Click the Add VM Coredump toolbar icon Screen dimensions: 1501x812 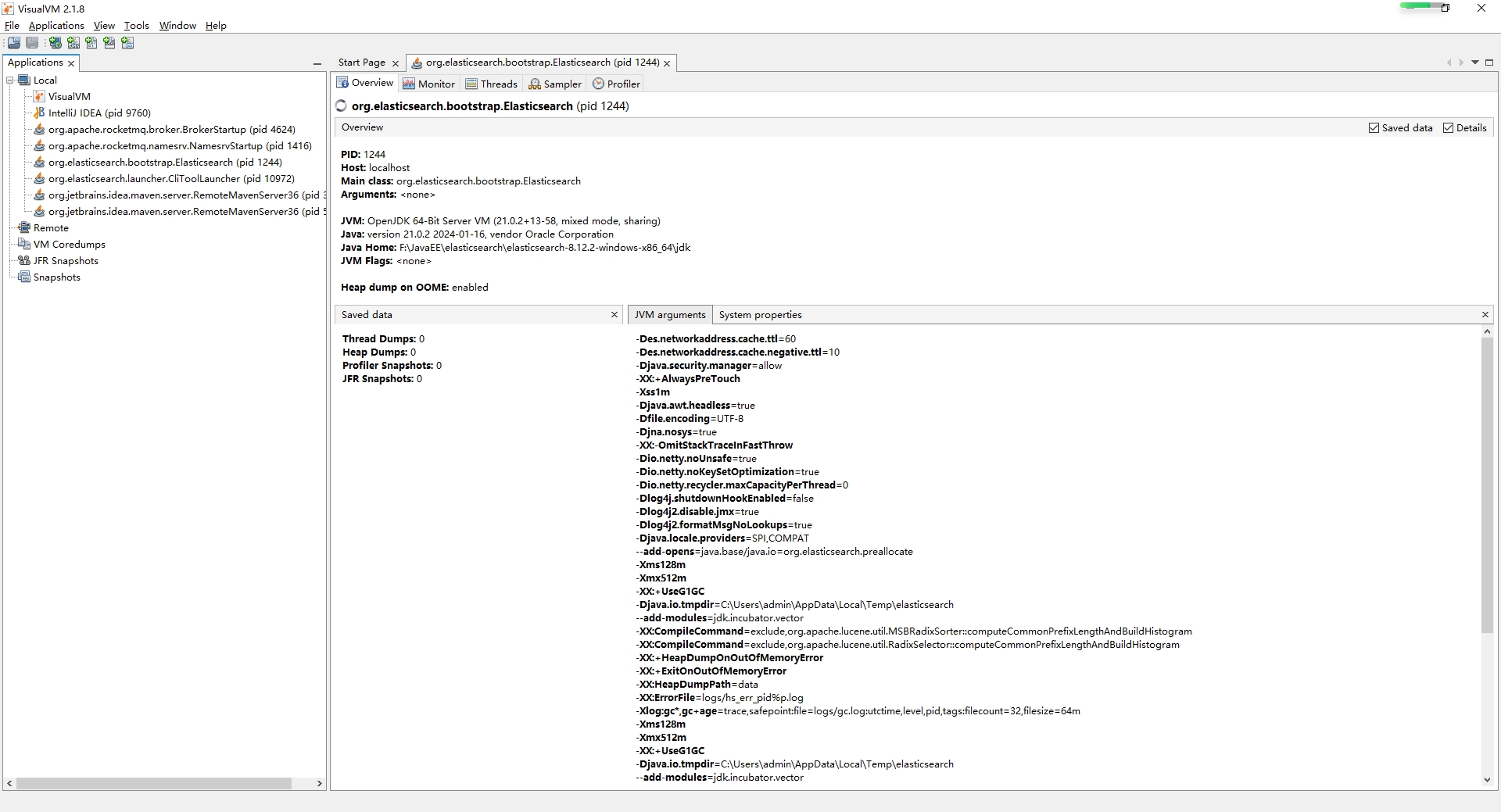[91, 43]
